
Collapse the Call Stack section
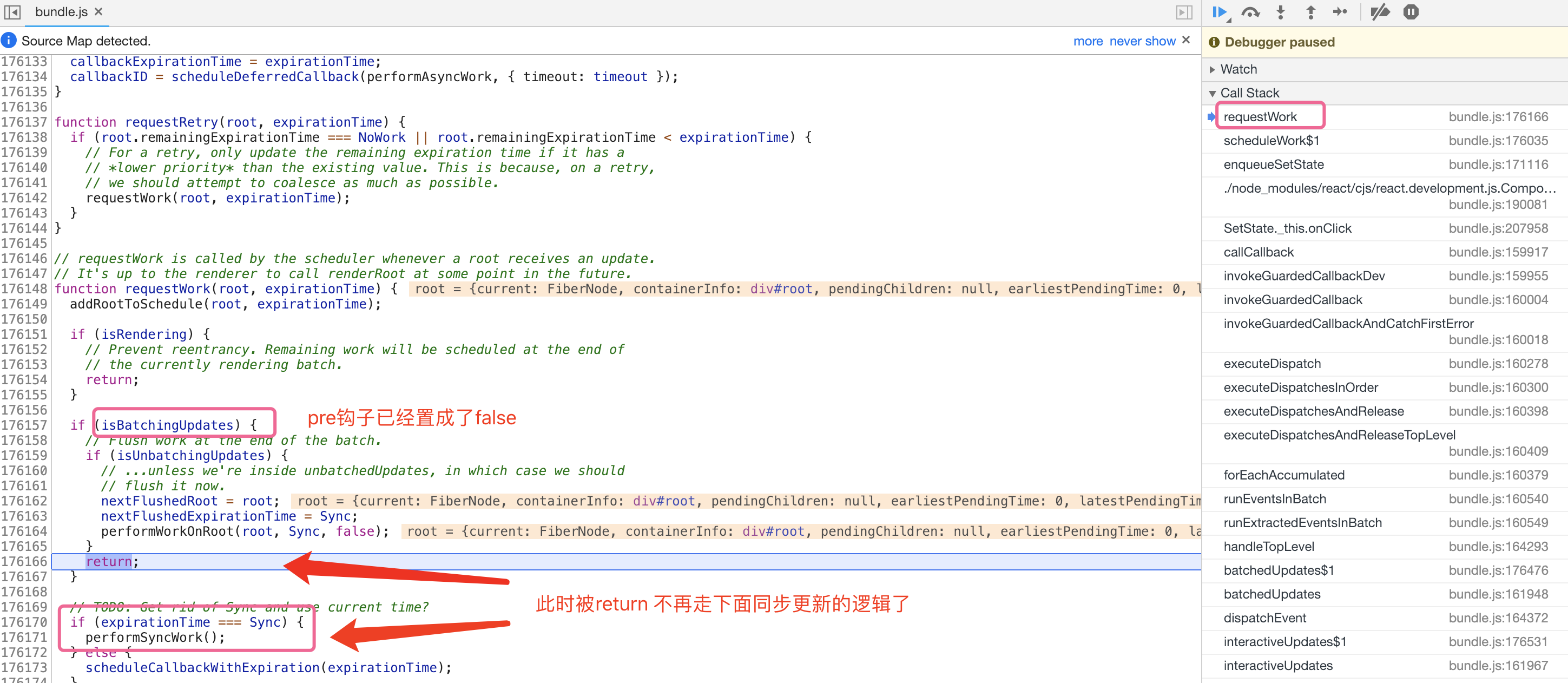(1385, 93)
